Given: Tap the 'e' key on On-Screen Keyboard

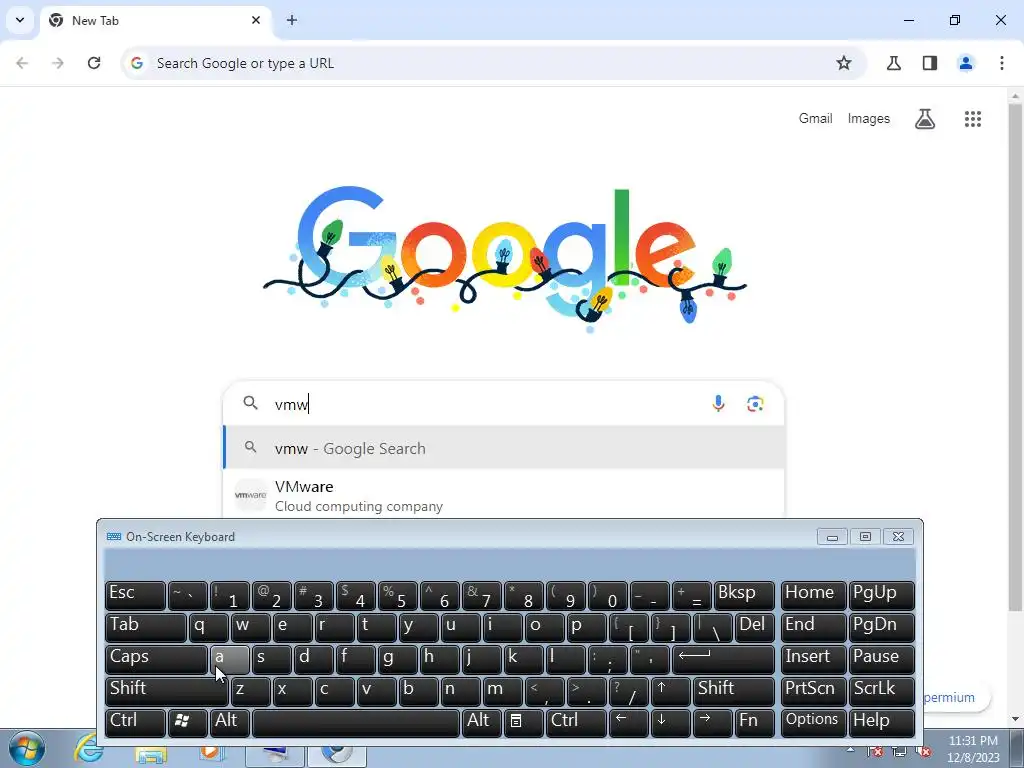Looking at the screenshot, I should pos(293,628).
